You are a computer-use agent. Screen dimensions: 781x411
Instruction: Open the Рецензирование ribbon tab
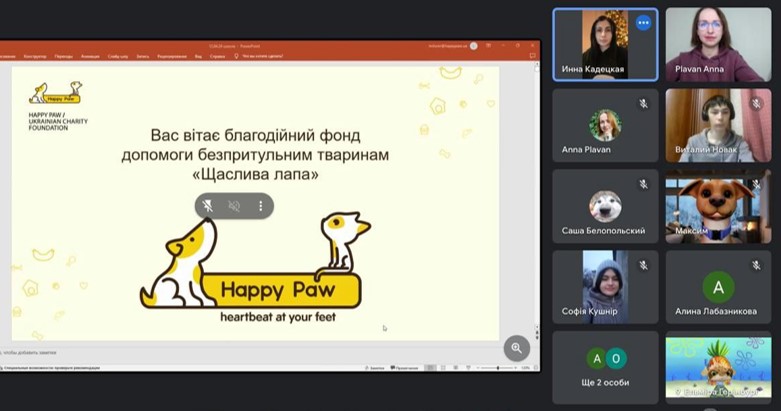coord(172,56)
